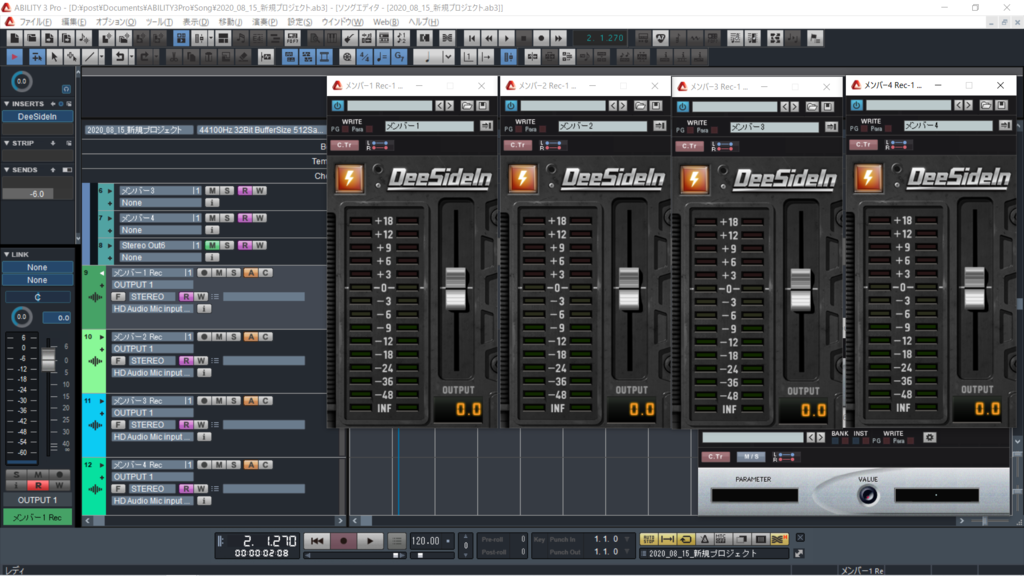
Task: Mute the メンバー3 track
Action: (212, 191)
